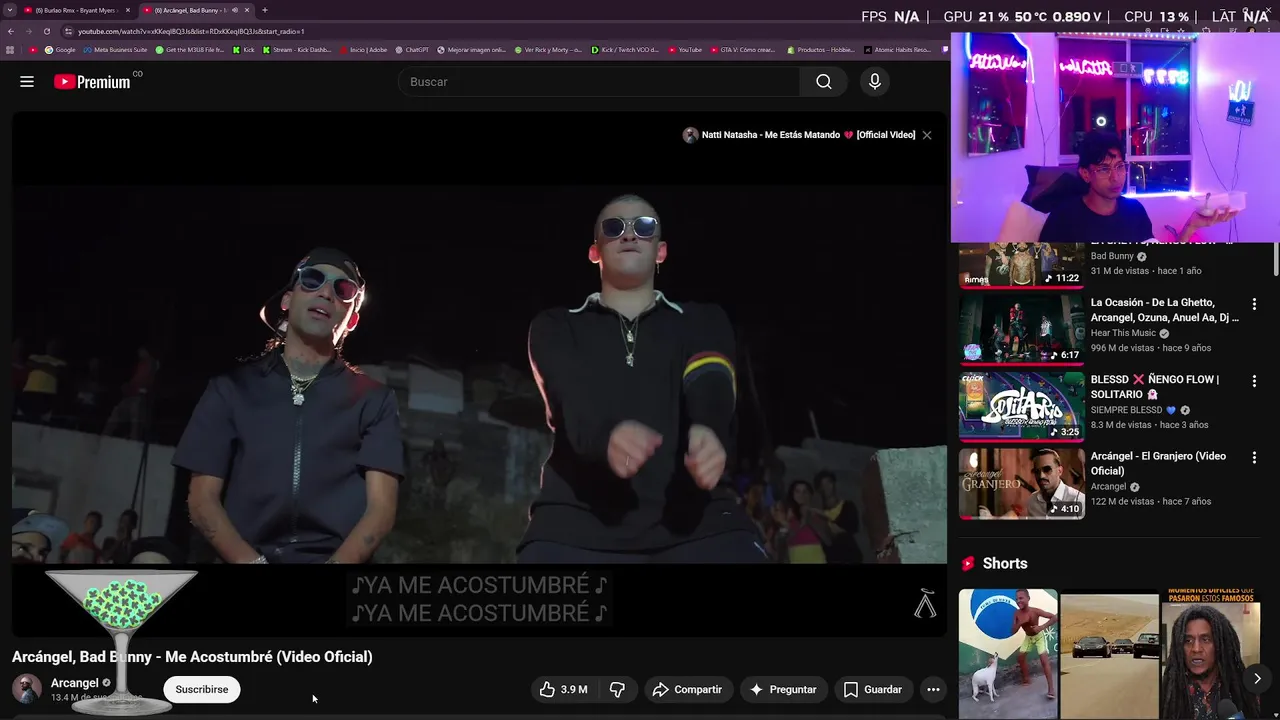Image resolution: width=1280 pixels, height=720 pixels.
Task: Open the apps grid in bookmarks bar
Action: (10, 50)
